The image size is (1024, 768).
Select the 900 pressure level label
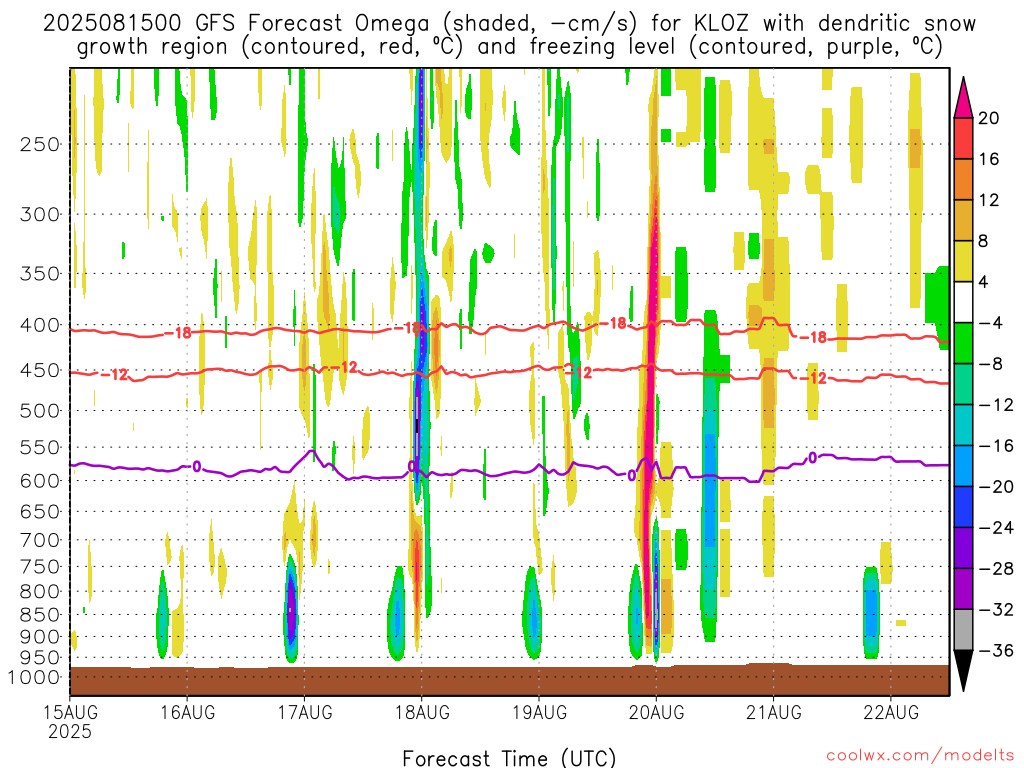coord(40,637)
